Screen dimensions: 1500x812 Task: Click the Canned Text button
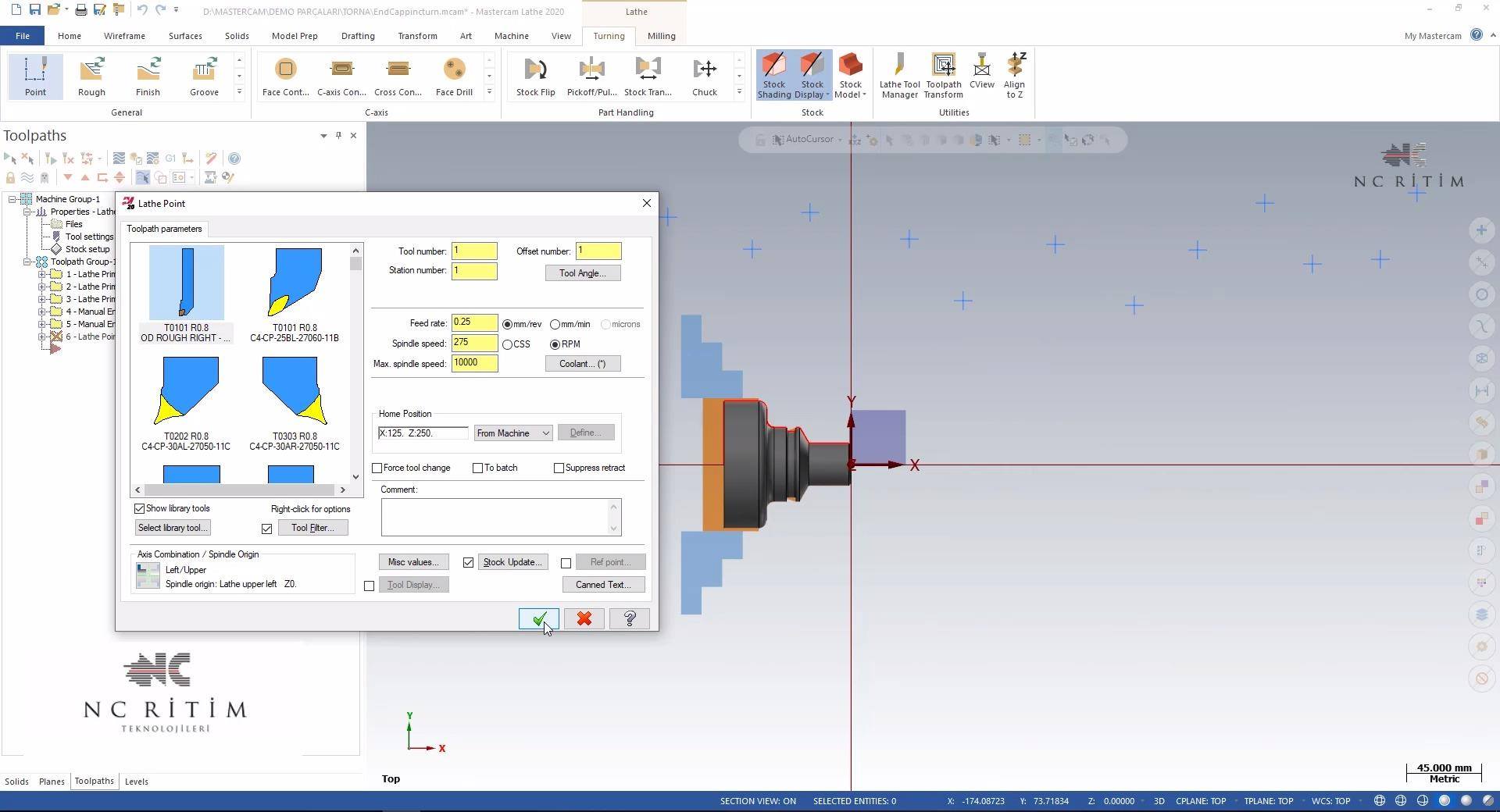[x=603, y=586]
